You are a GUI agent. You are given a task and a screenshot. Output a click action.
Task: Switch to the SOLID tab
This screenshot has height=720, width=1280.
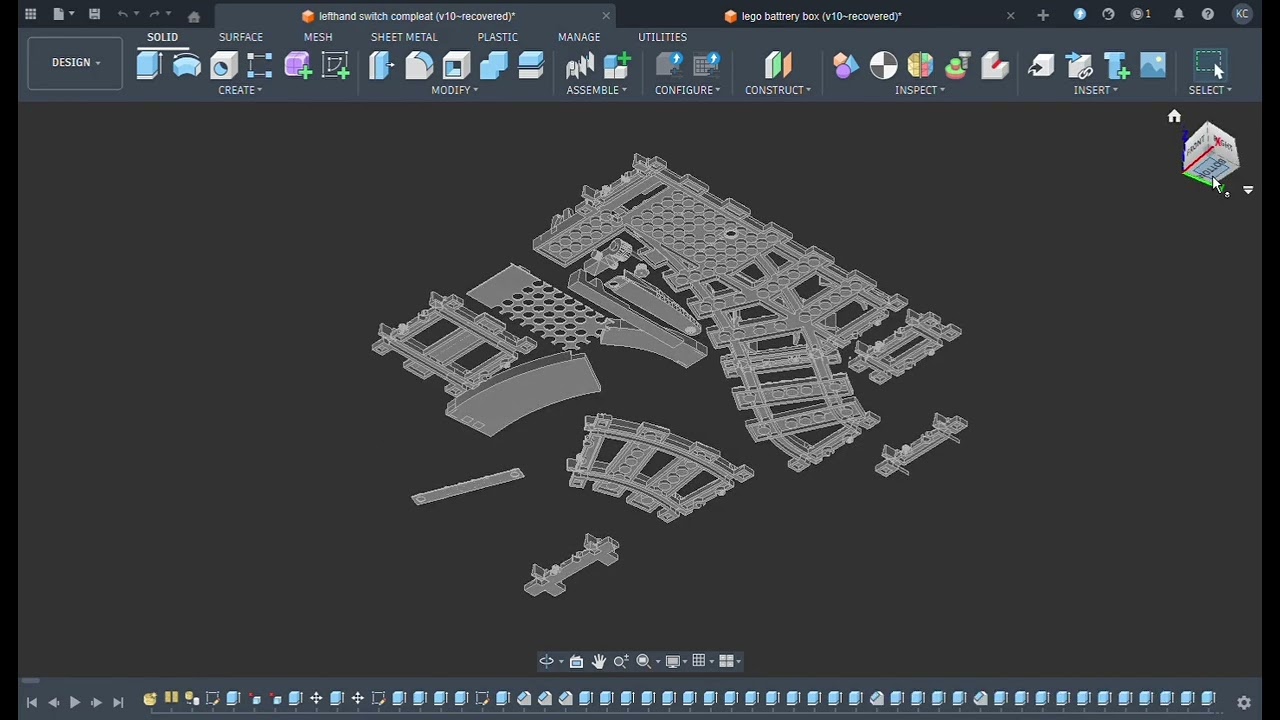162,37
